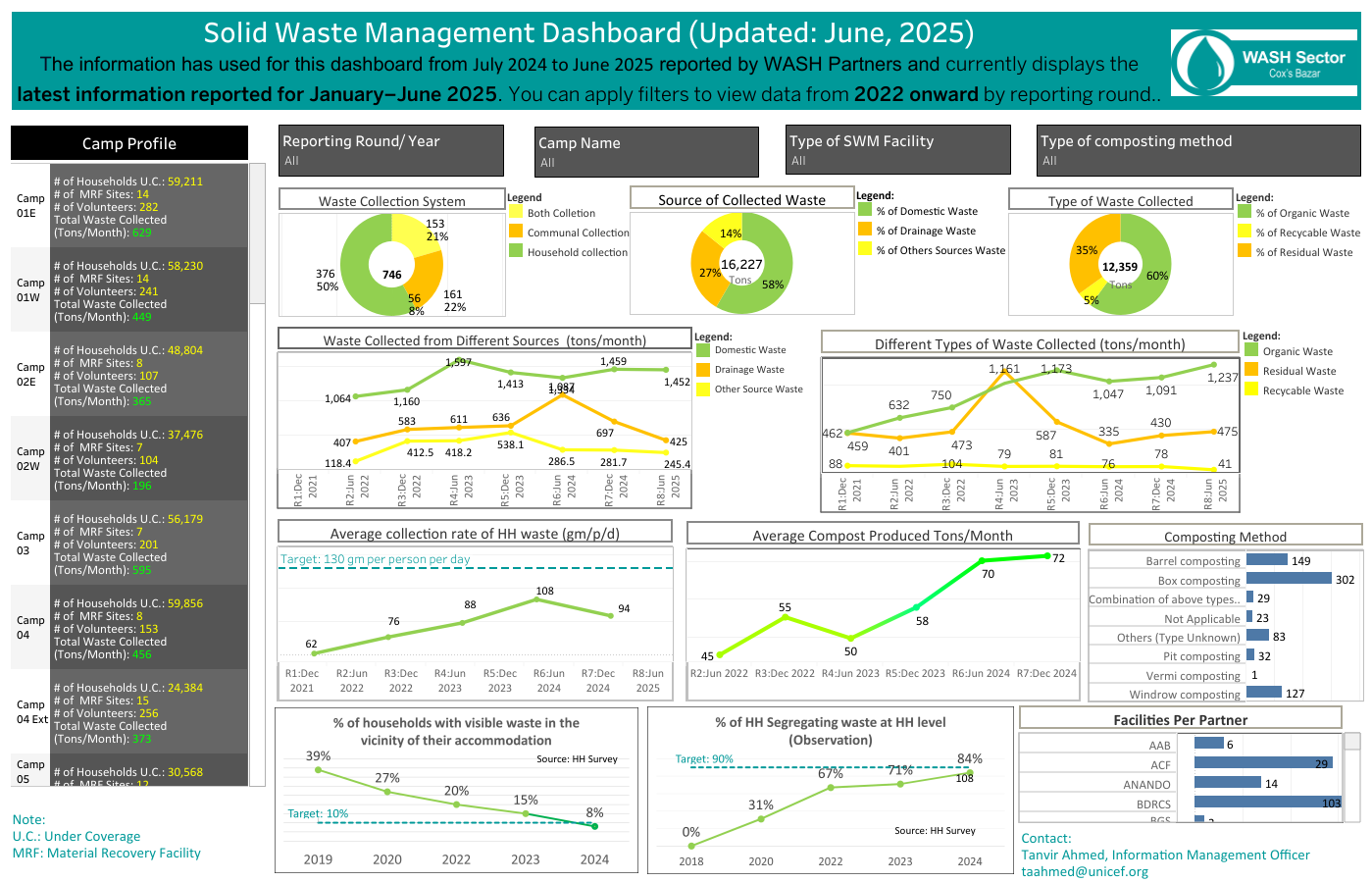The image size is (1372, 882).
Task: Click the 'Tanvir Ahmed, Information Management Officer' contact text
Action: (x=1165, y=855)
